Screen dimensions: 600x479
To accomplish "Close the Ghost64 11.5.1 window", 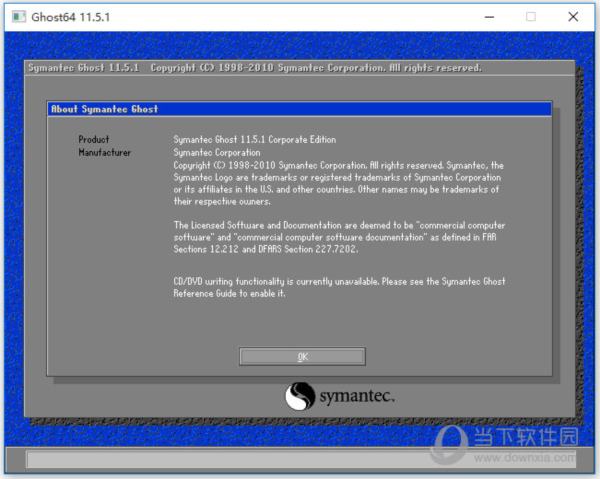I will [573, 17].
